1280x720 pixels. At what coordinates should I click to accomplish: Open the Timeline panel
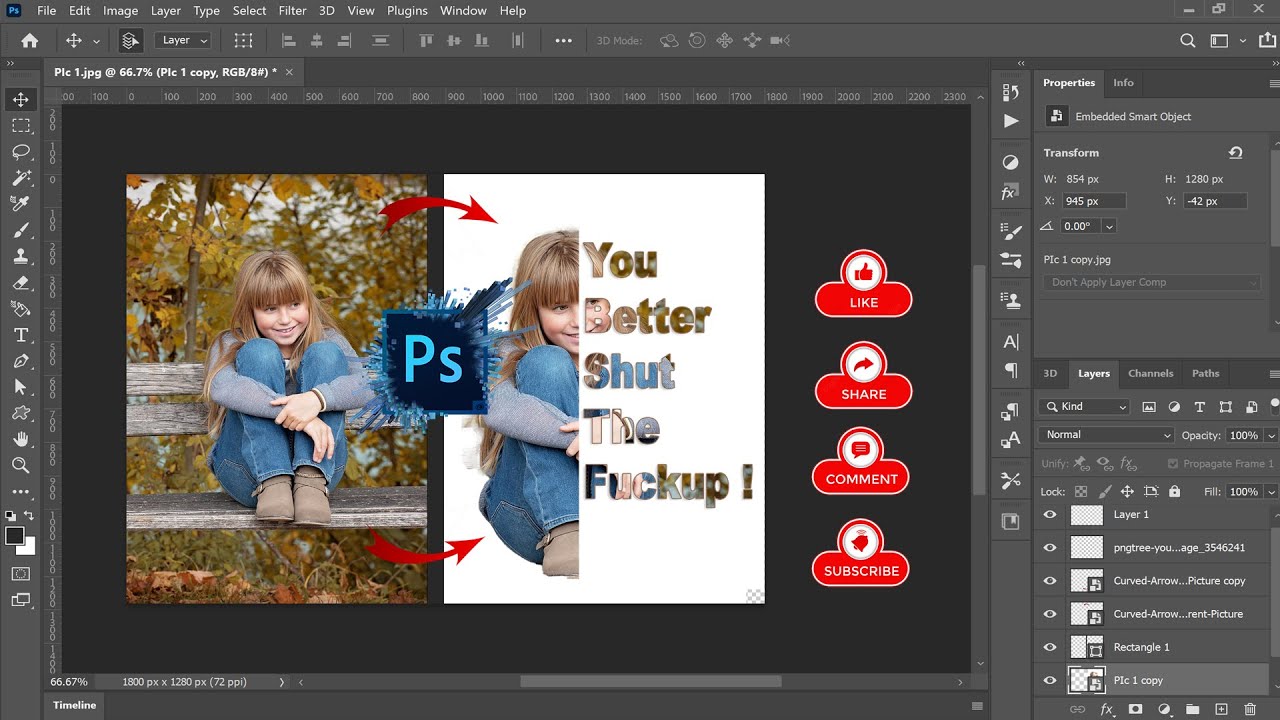click(75, 706)
